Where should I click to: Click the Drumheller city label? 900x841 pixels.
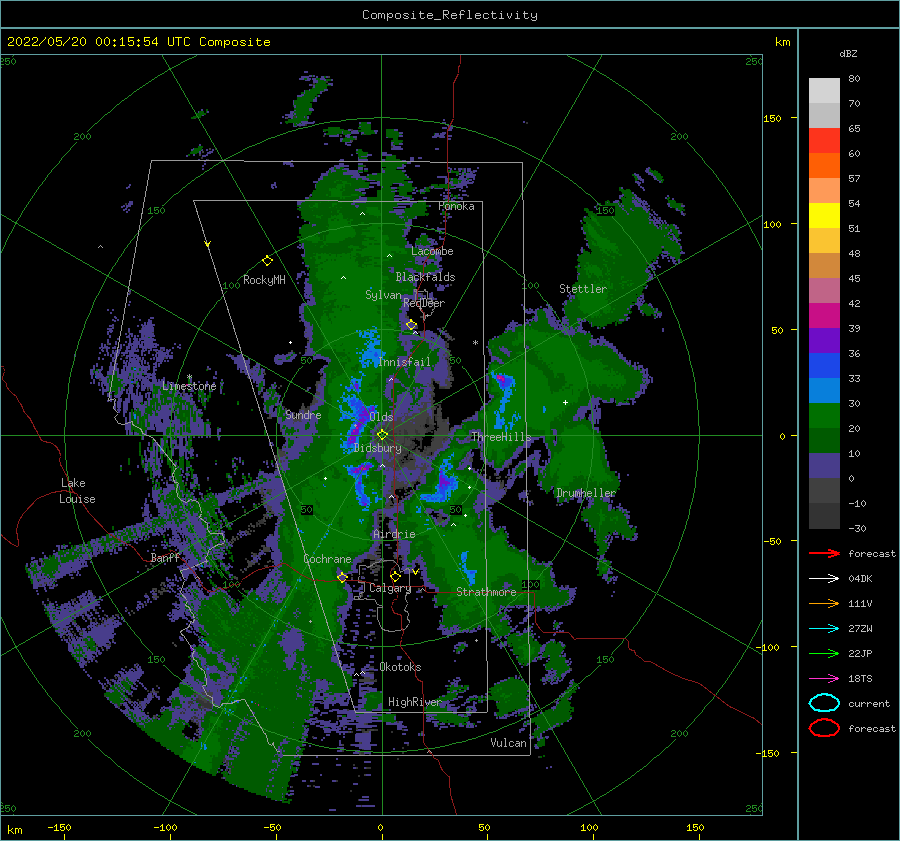[586, 493]
